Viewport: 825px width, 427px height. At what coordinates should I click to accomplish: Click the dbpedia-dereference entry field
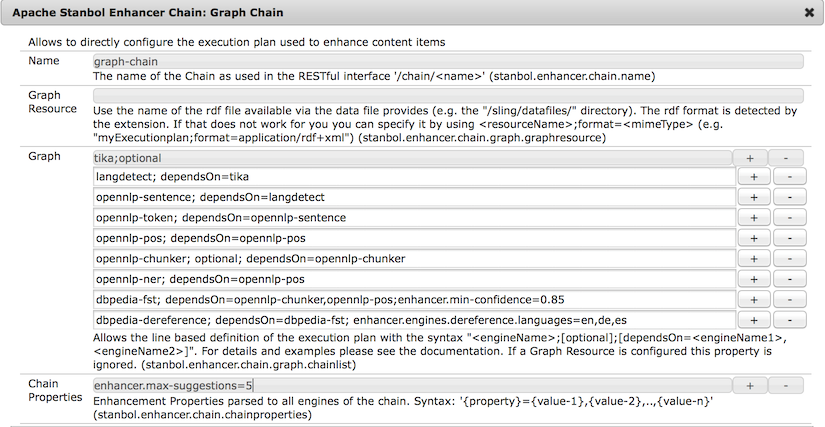pos(412,320)
